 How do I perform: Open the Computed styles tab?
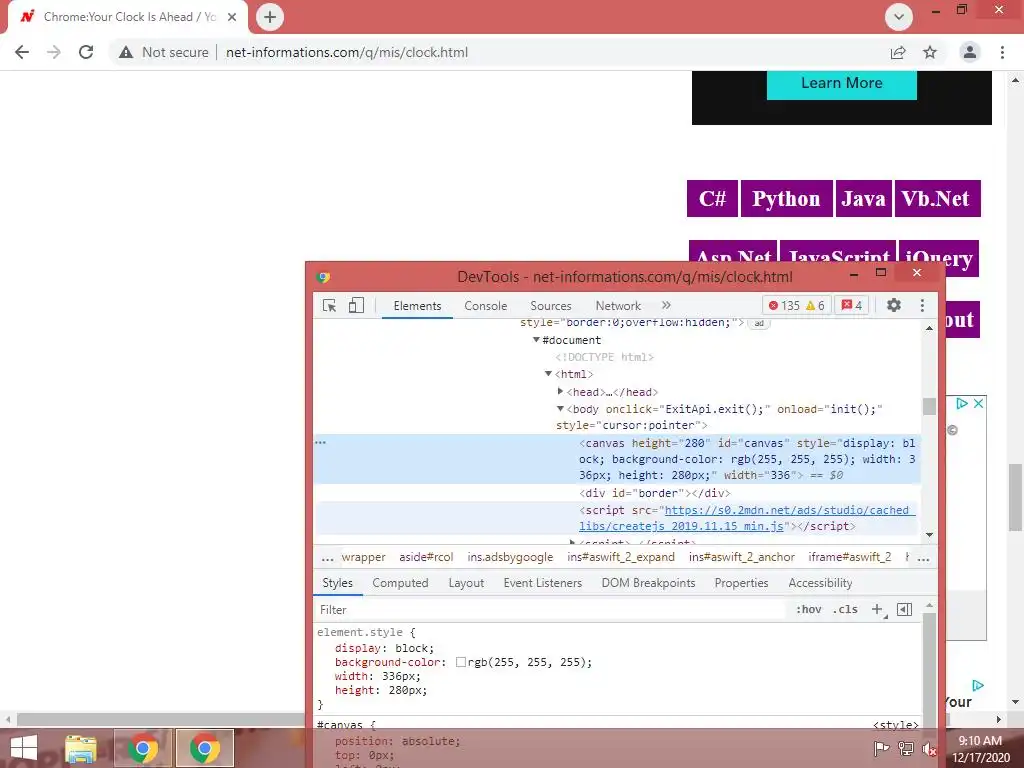(400, 583)
